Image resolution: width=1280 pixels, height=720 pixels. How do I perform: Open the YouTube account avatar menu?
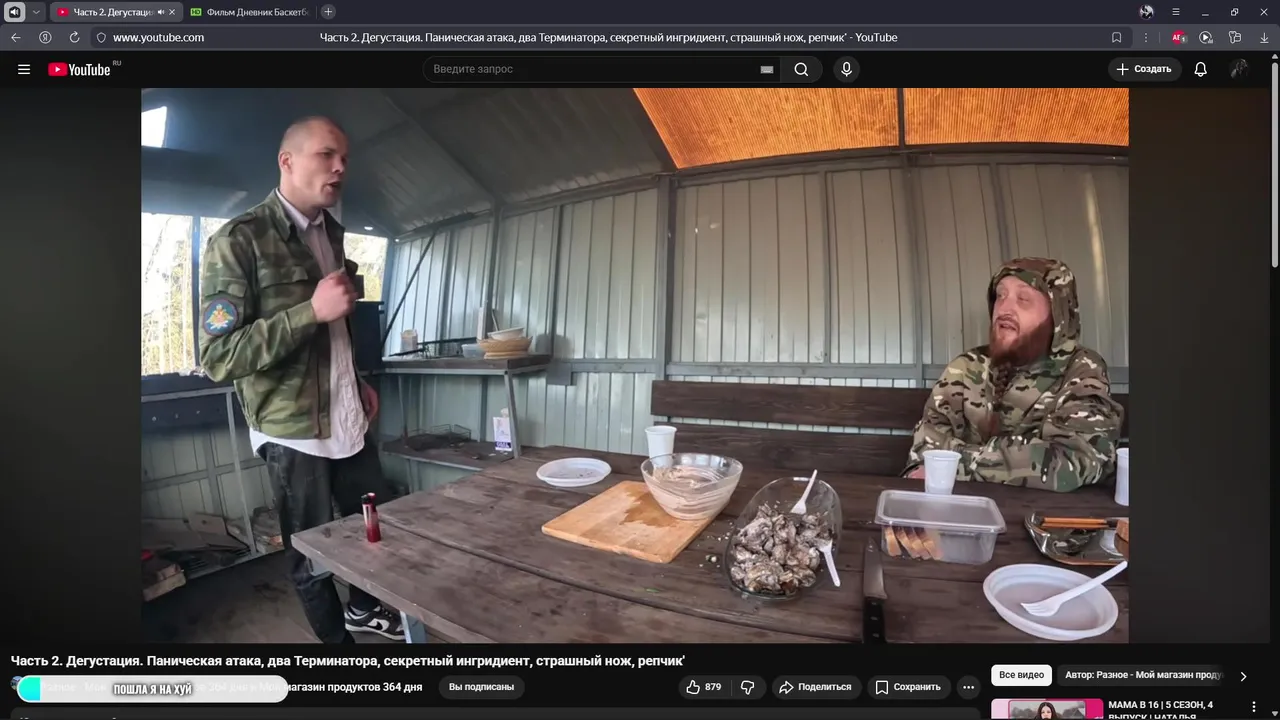(x=1239, y=69)
